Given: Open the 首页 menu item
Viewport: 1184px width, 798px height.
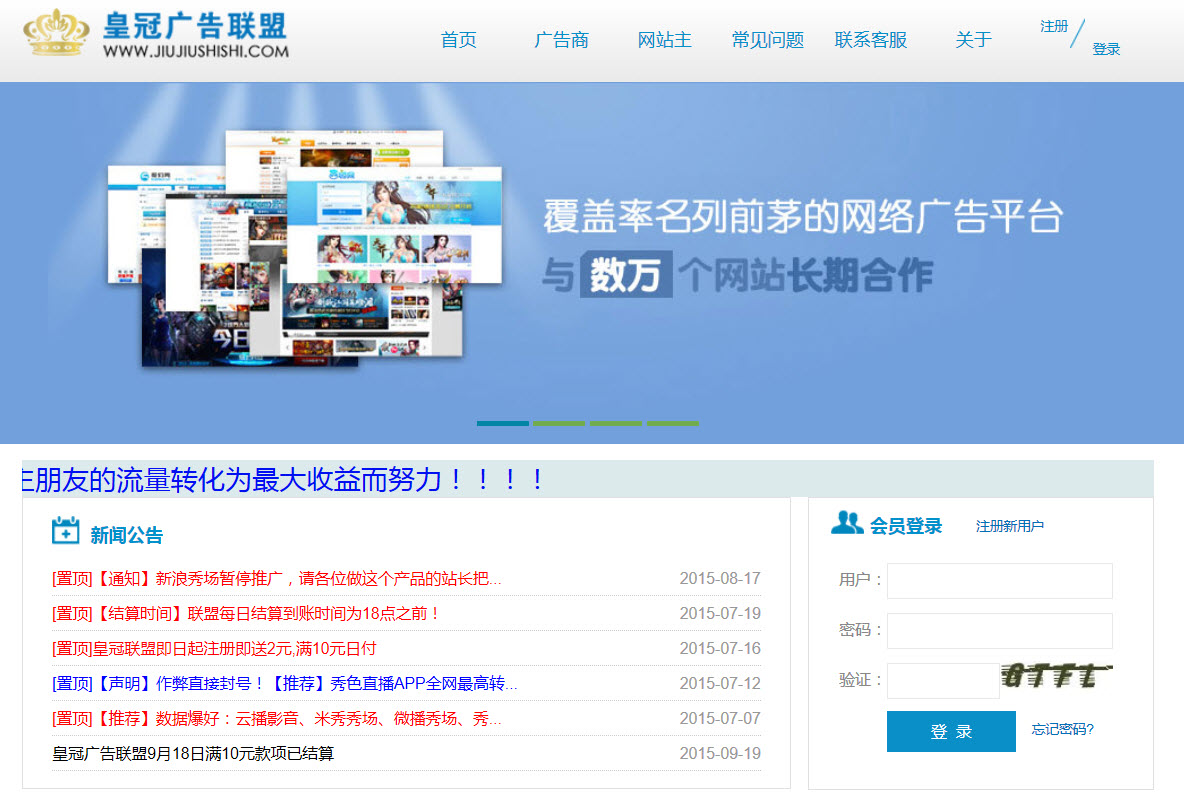Looking at the screenshot, I should [458, 40].
